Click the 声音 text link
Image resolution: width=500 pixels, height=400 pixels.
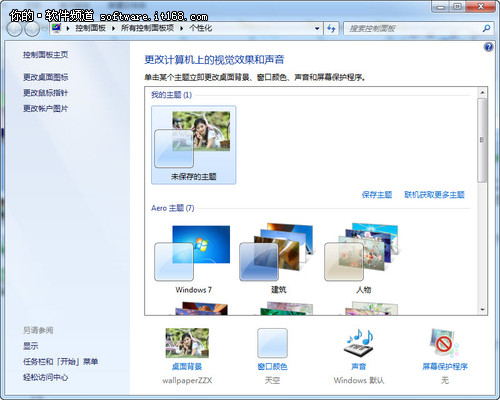(x=359, y=367)
